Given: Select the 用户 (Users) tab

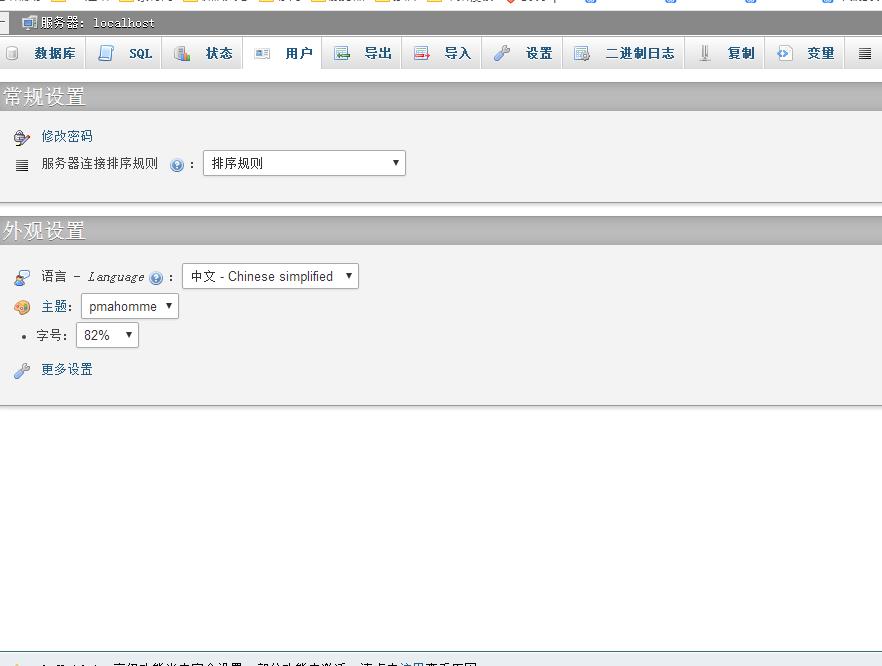Looking at the screenshot, I should (x=282, y=53).
